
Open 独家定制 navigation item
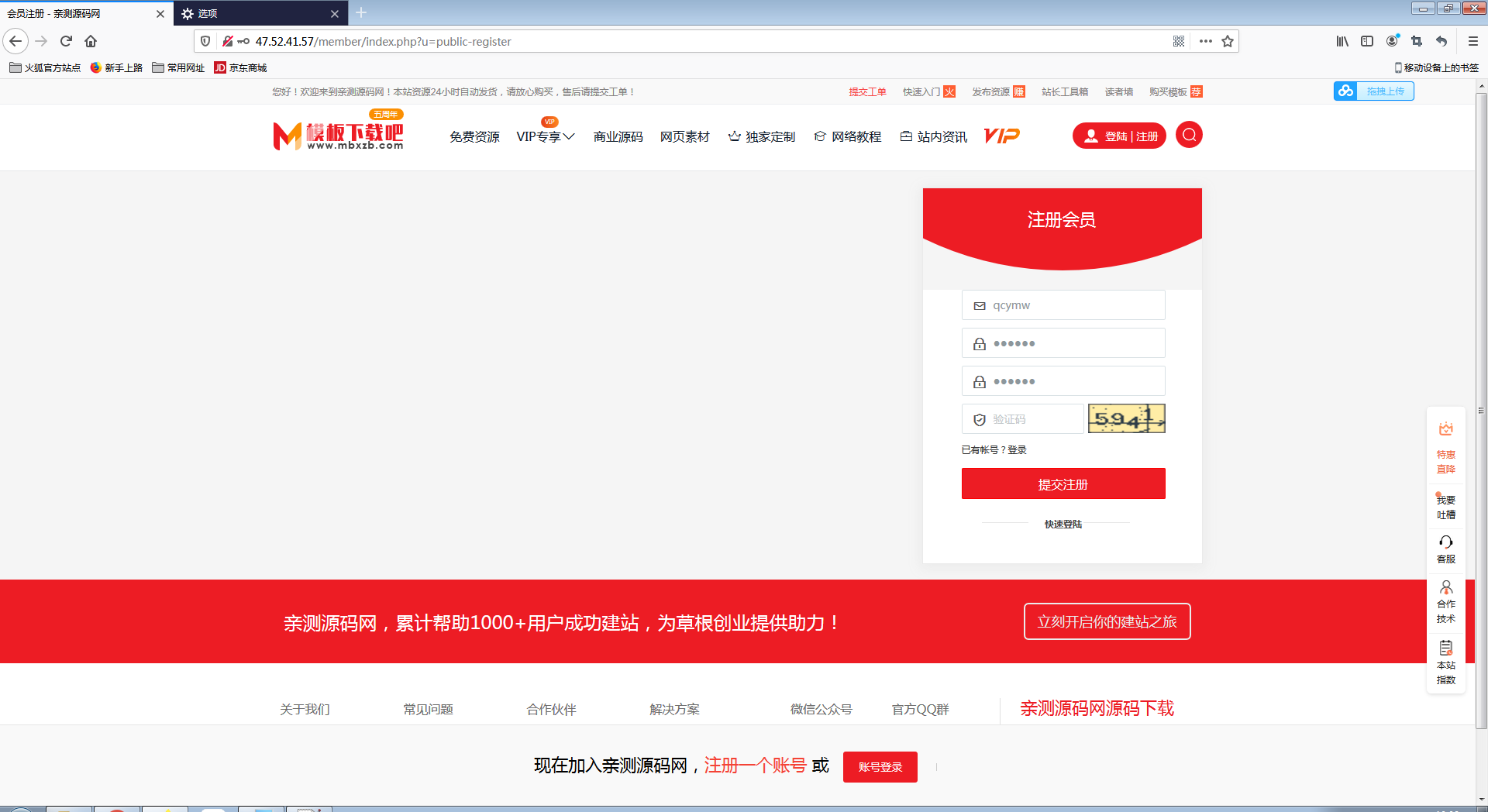click(x=762, y=136)
